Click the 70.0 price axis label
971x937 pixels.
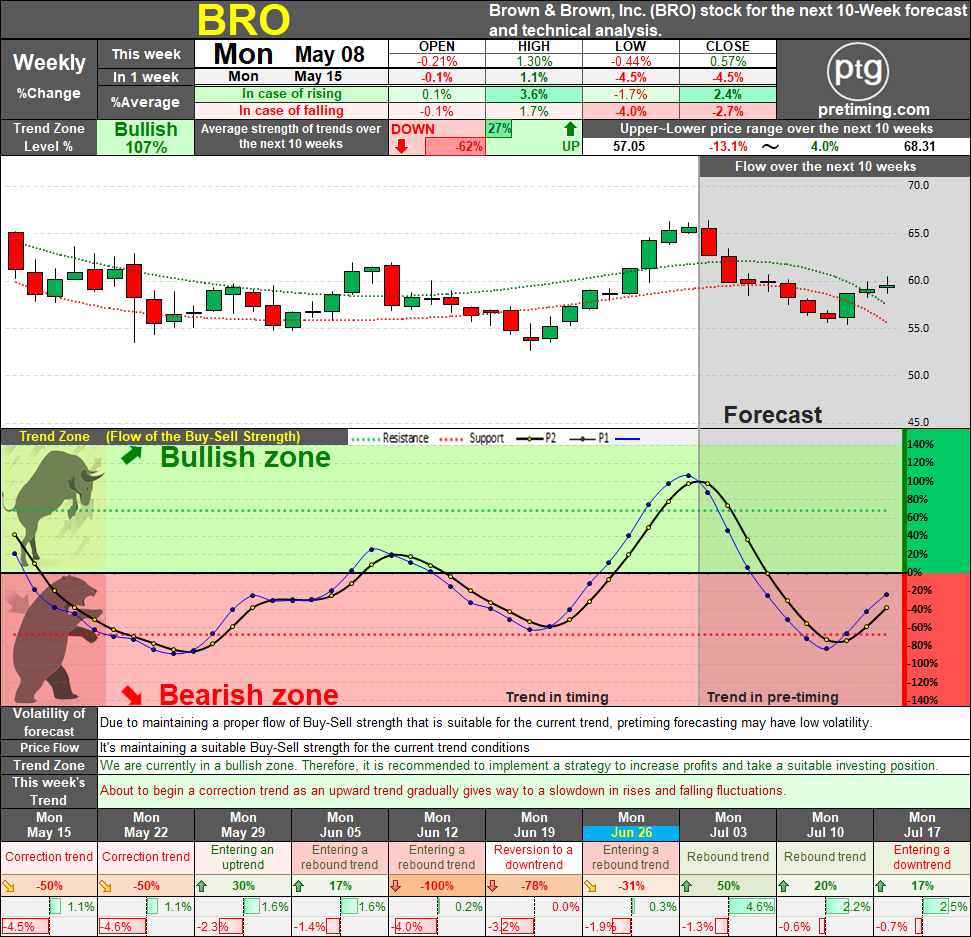pos(918,185)
